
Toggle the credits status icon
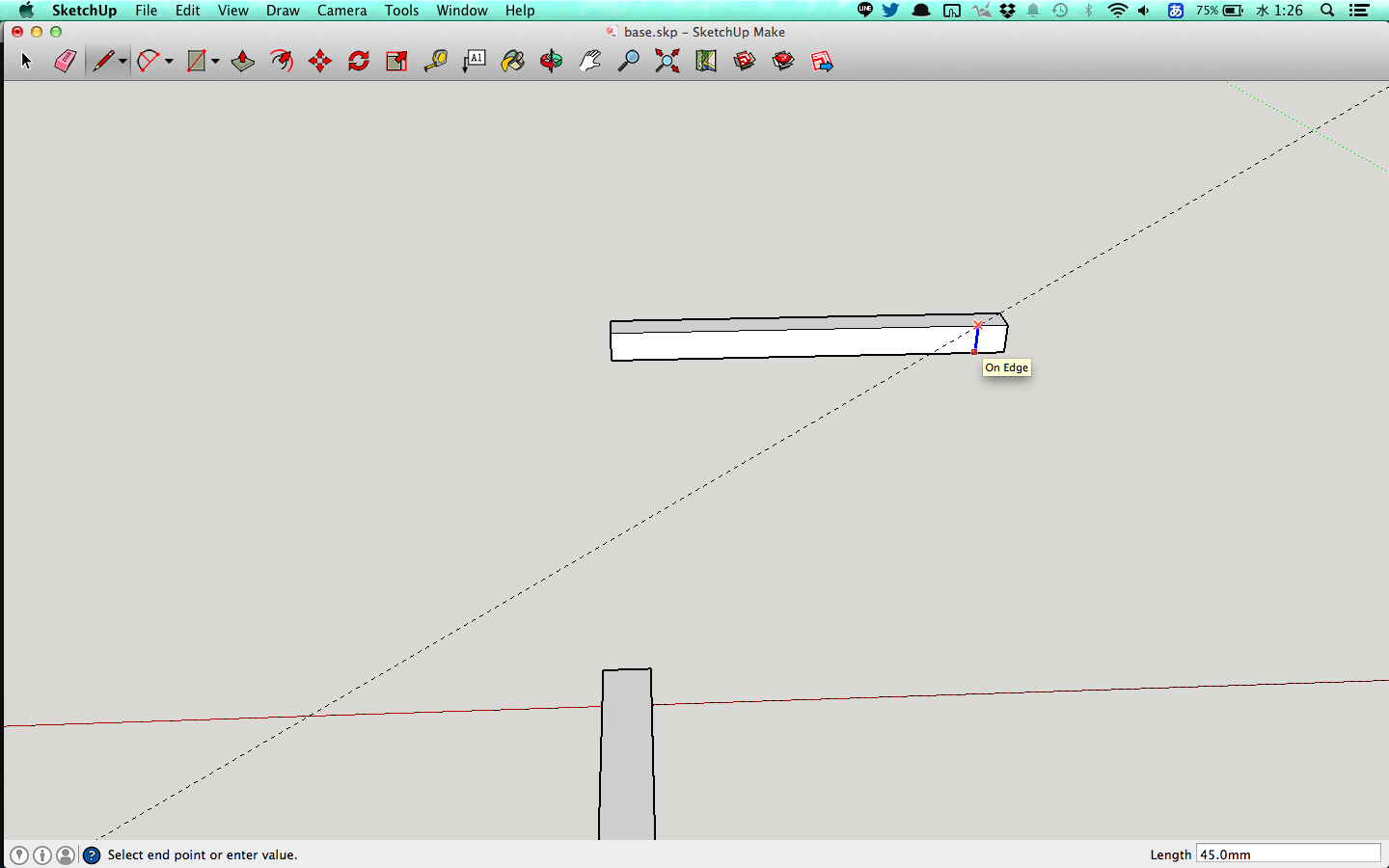click(x=42, y=855)
